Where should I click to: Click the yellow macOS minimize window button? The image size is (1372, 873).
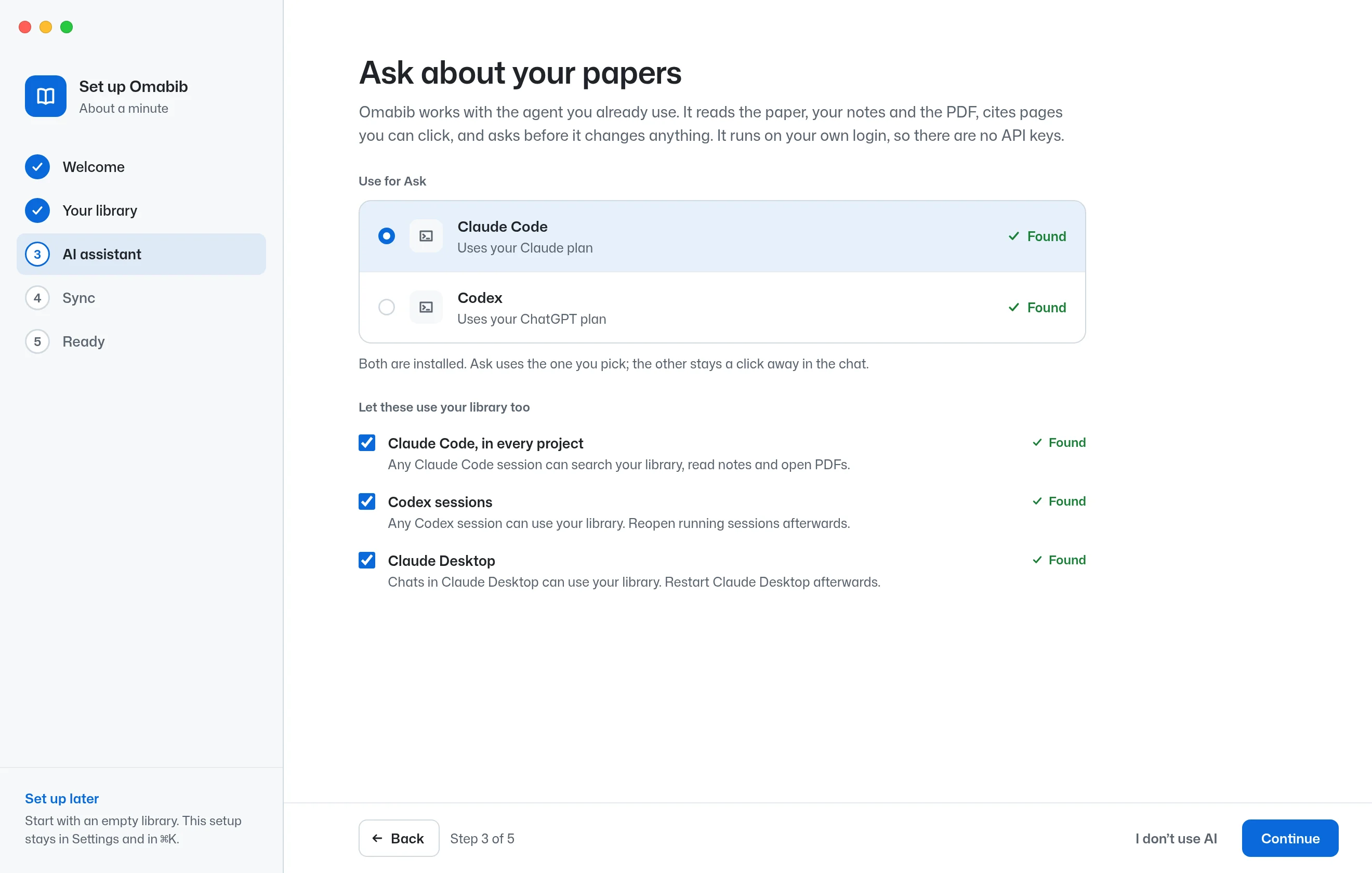(x=46, y=27)
